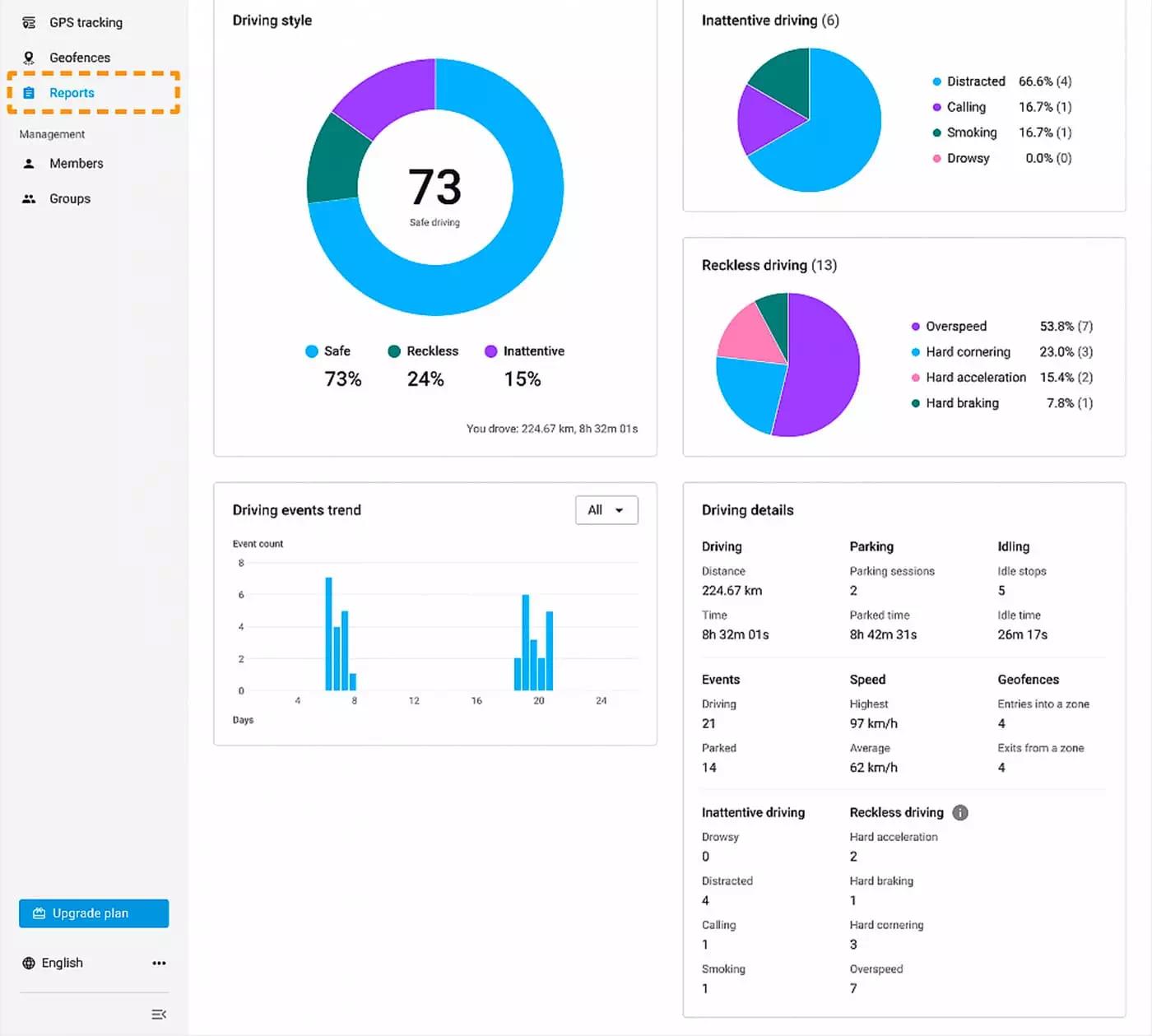The width and height of the screenshot is (1152, 1036).
Task: Click the Distracted legend dot
Action: pyautogui.click(x=936, y=81)
